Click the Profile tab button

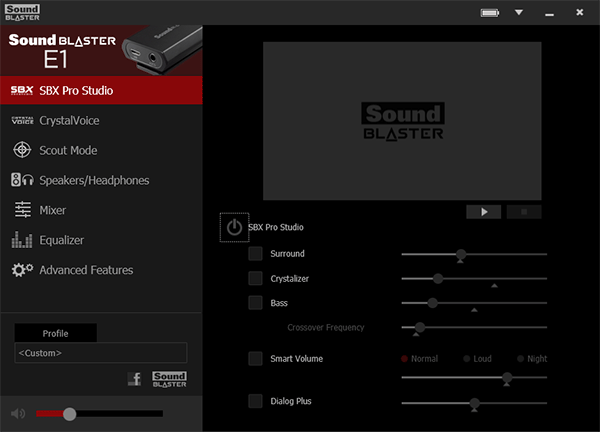(55, 333)
